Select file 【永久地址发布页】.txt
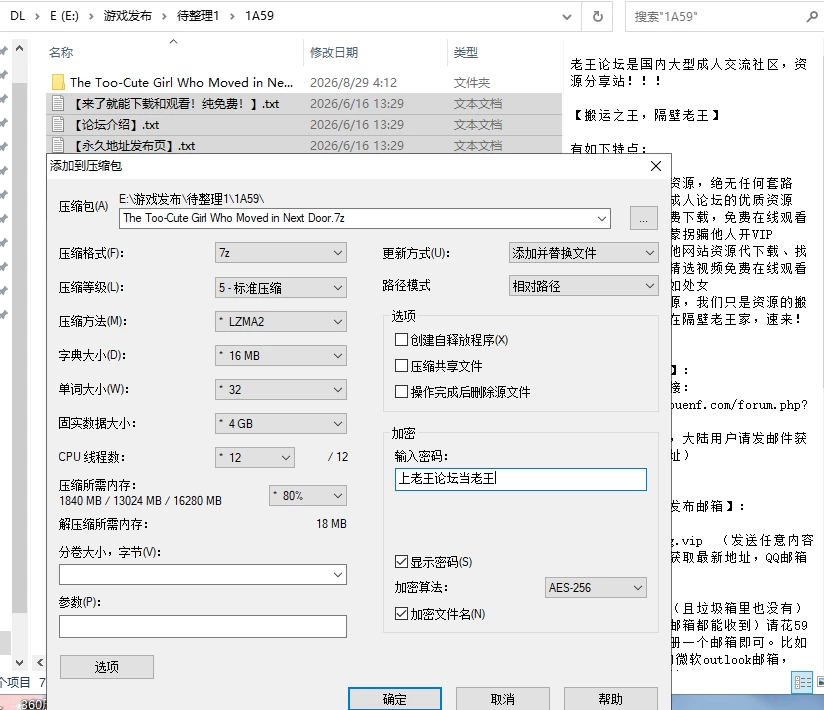Image resolution: width=824 pixels, height=710 pixels. 133,146
